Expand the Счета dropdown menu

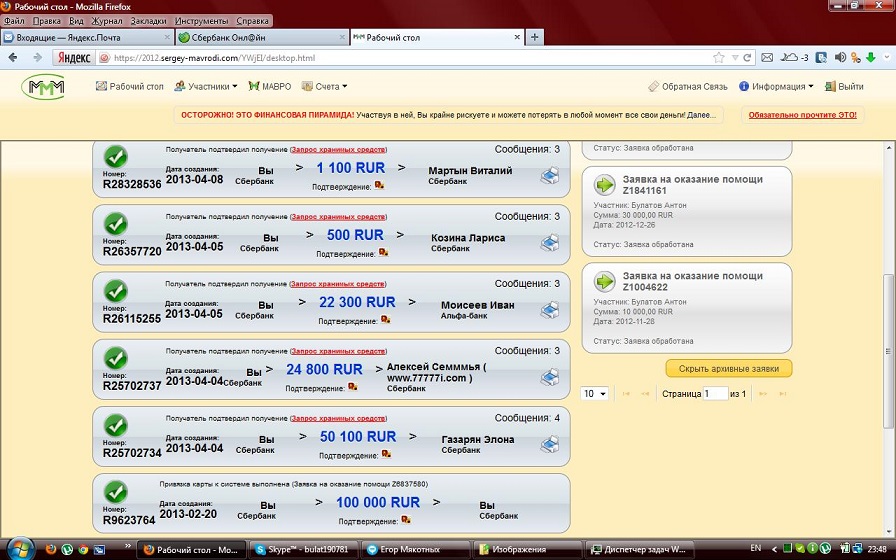(x=325, y=86)
